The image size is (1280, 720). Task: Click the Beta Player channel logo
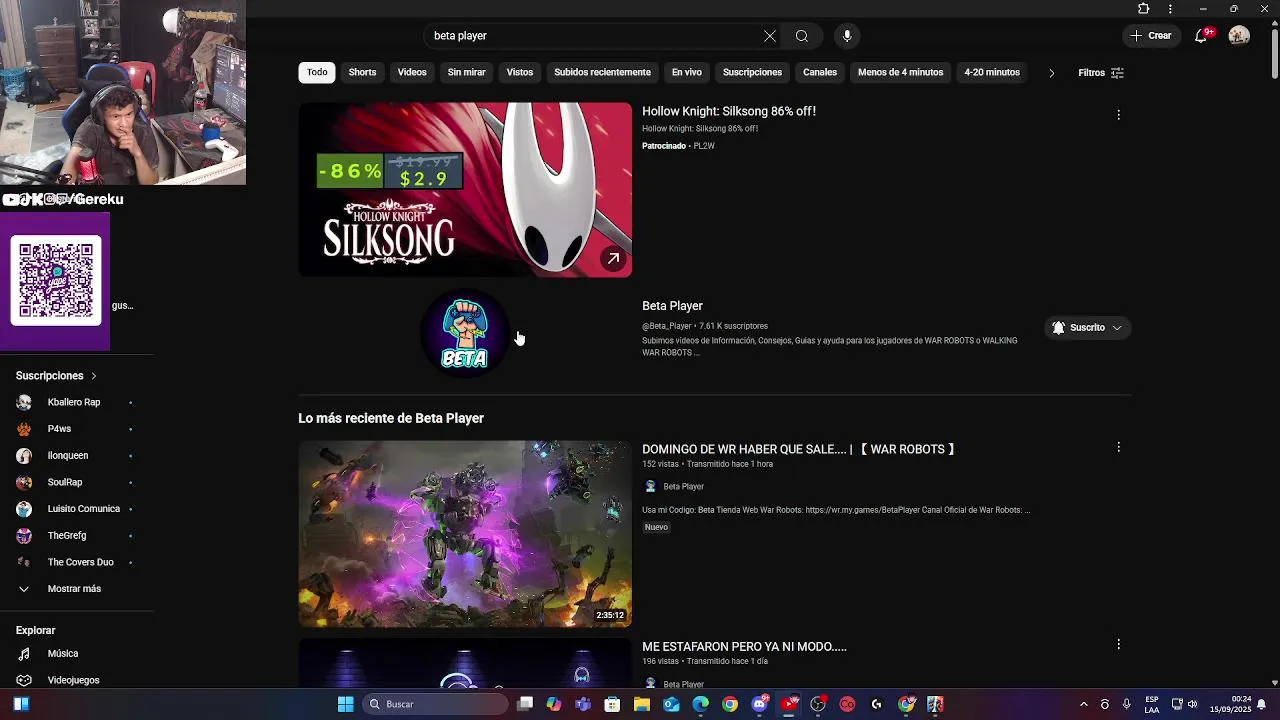[465, 334]
